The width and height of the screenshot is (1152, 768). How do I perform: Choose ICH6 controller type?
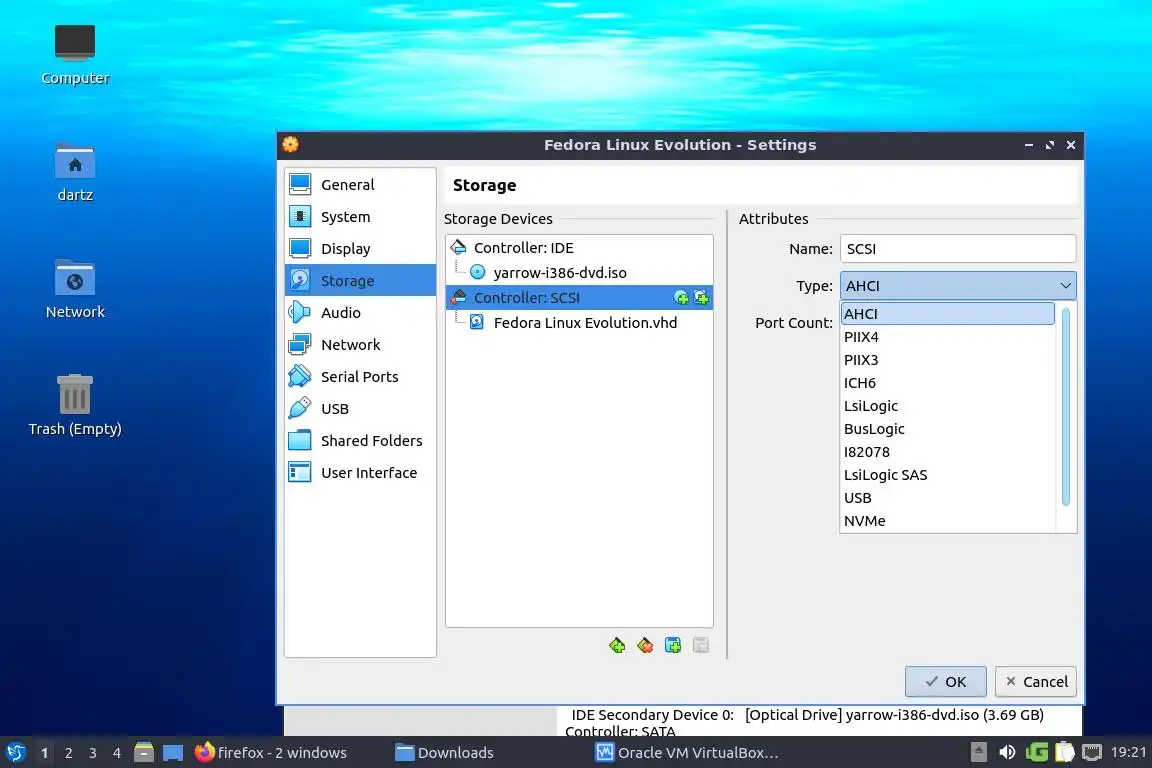[x=948, y=383]
